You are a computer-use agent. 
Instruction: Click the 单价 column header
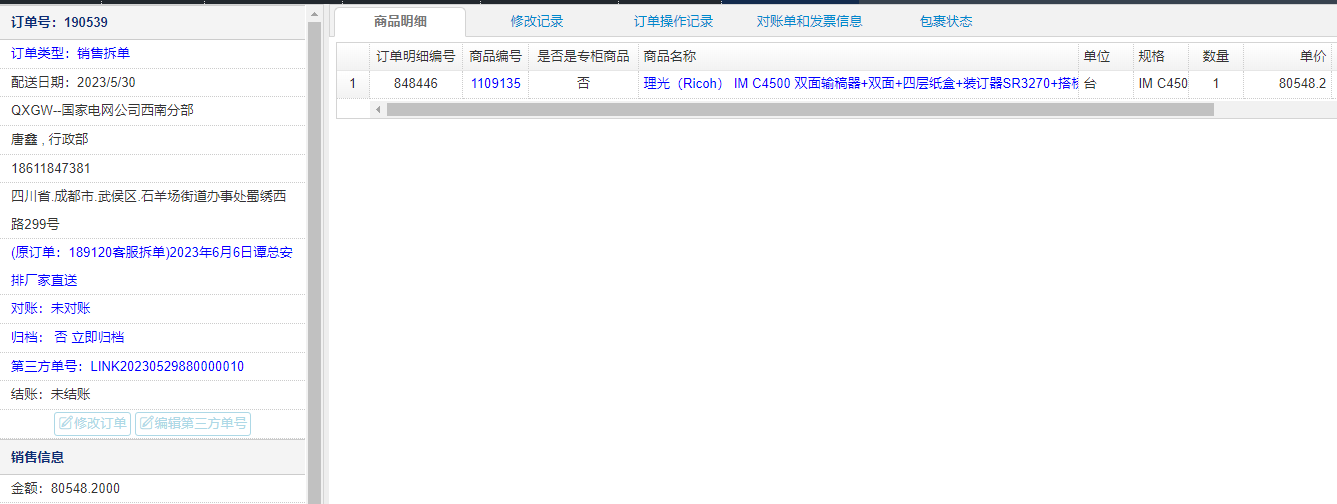point(1288,57)
